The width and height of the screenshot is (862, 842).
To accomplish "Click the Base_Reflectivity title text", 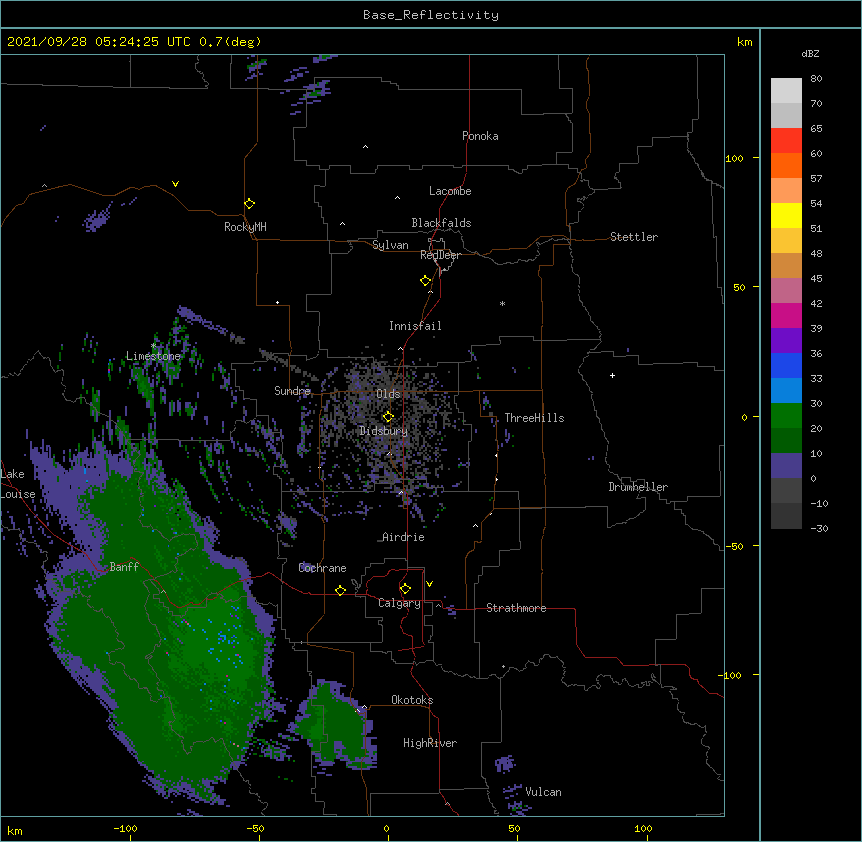I will point(431,15).
